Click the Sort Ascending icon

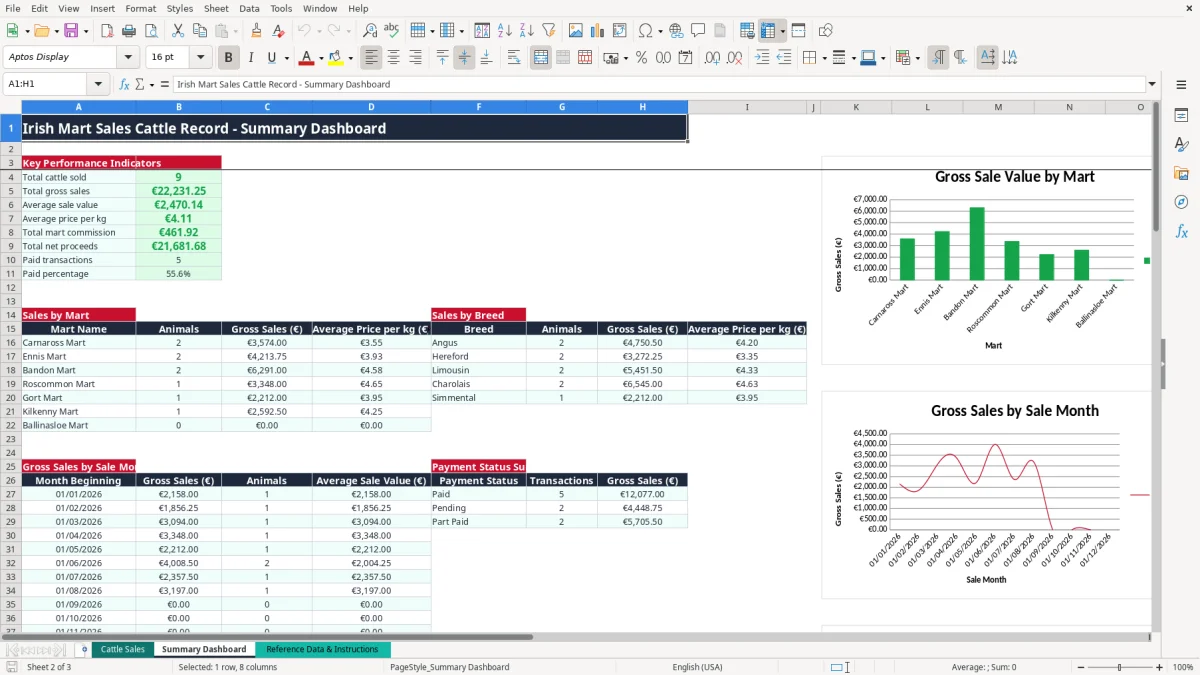505,31
